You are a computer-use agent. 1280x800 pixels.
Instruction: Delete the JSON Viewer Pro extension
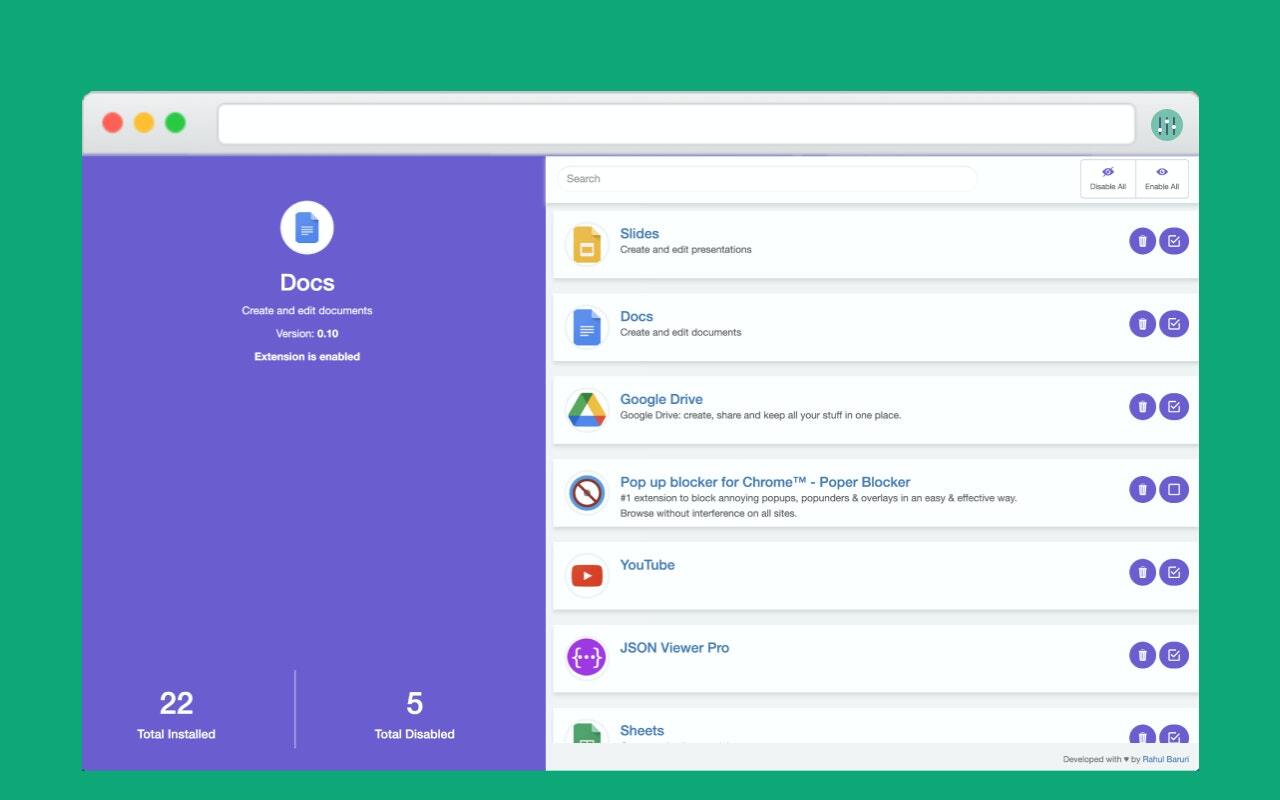click(x=1142, y=655)
